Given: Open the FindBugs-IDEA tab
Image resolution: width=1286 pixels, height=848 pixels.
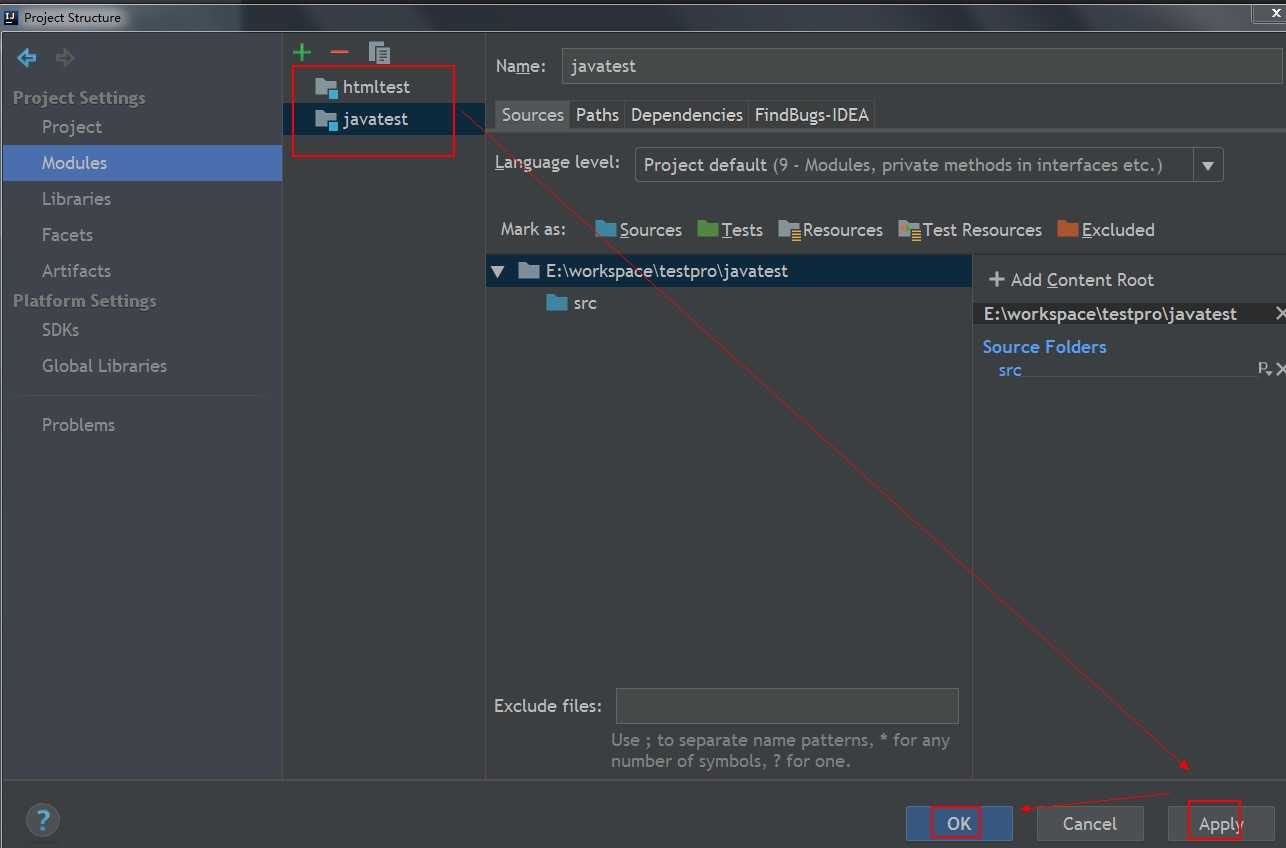Looking at the screenshot, I should pyautogui.click(x=812, y=115).
